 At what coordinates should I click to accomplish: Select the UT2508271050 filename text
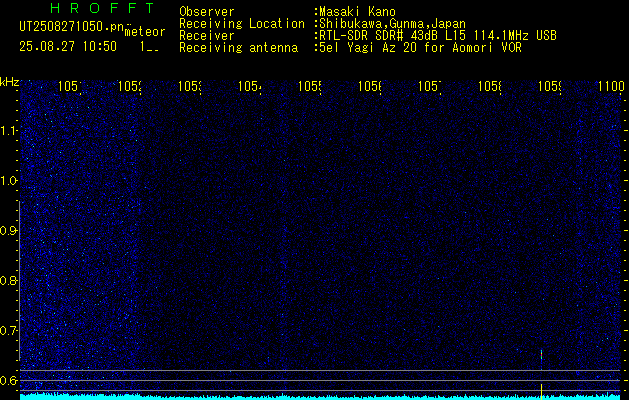(71, 27)
